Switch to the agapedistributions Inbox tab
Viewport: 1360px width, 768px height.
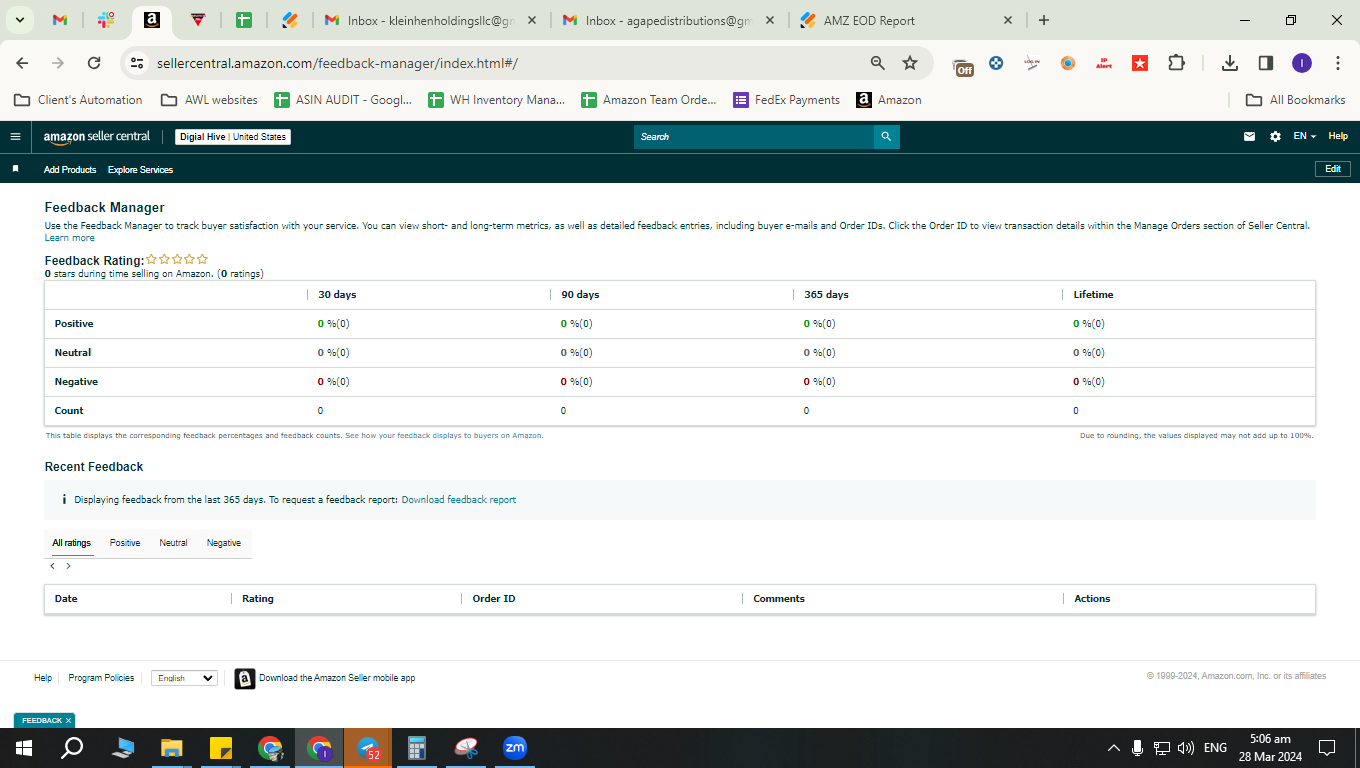(667, 20)
